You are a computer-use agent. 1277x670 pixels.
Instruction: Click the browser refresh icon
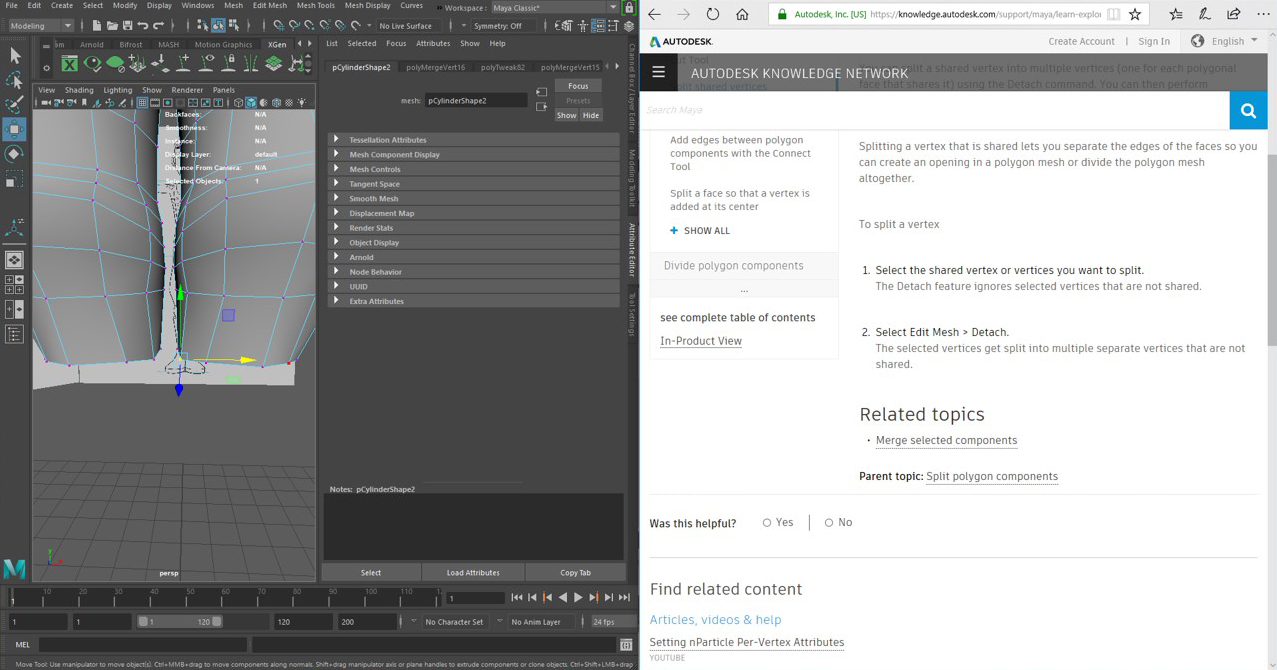[712, 14]
